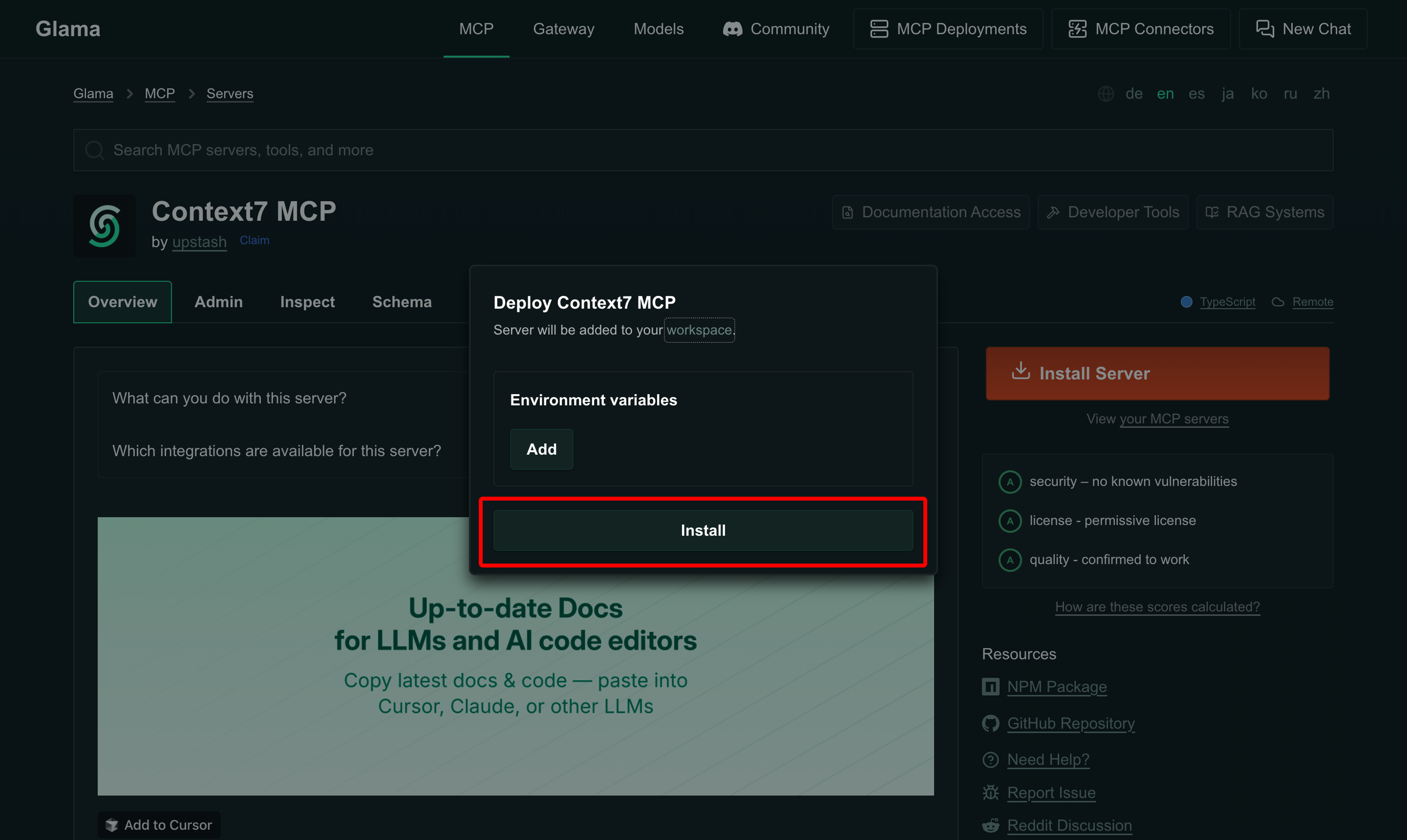The height and width of the screenshot is (840, 1407).
Task: Click the MCP Connectors icon
Action: [1077, 29]
